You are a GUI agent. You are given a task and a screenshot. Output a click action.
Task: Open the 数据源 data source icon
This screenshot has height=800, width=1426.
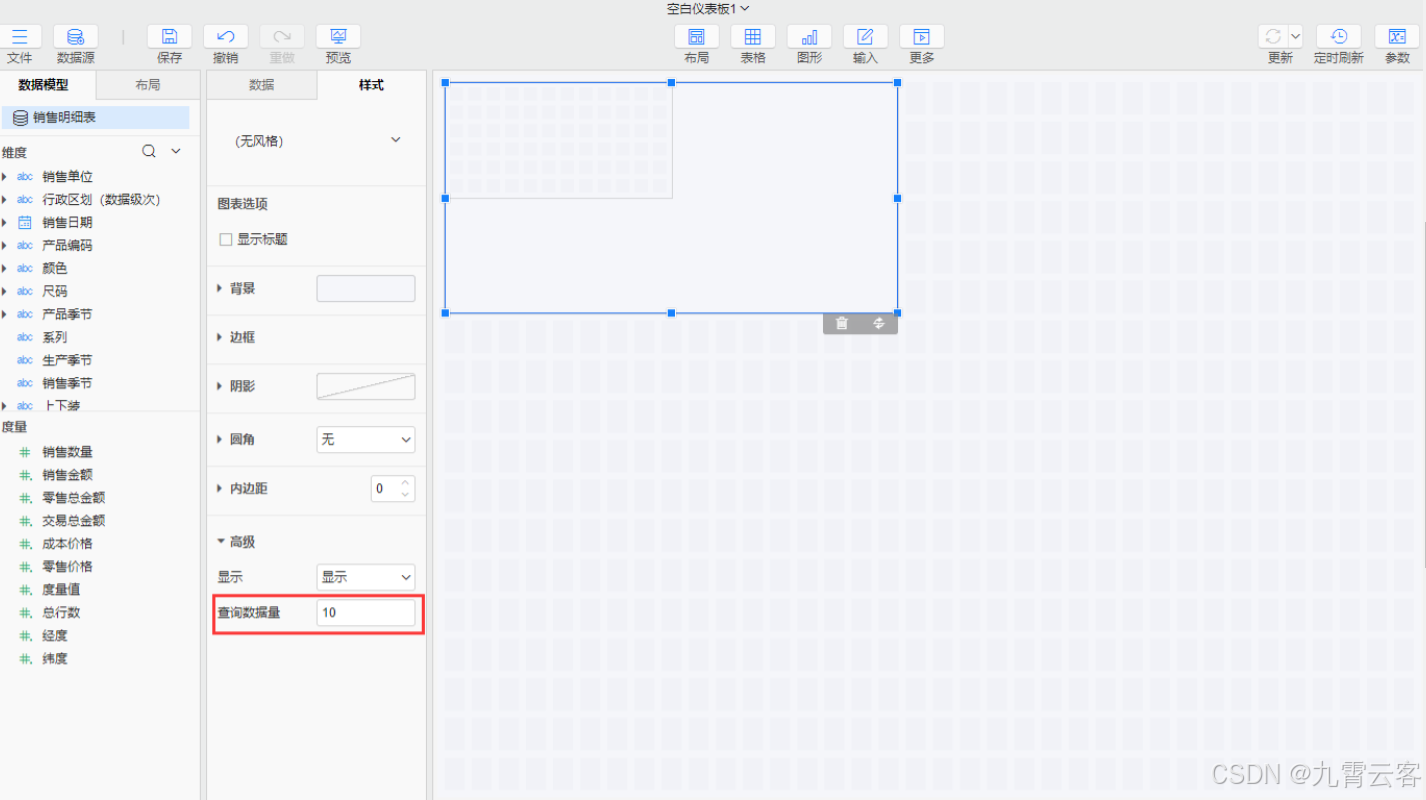[x=76, y=37]
